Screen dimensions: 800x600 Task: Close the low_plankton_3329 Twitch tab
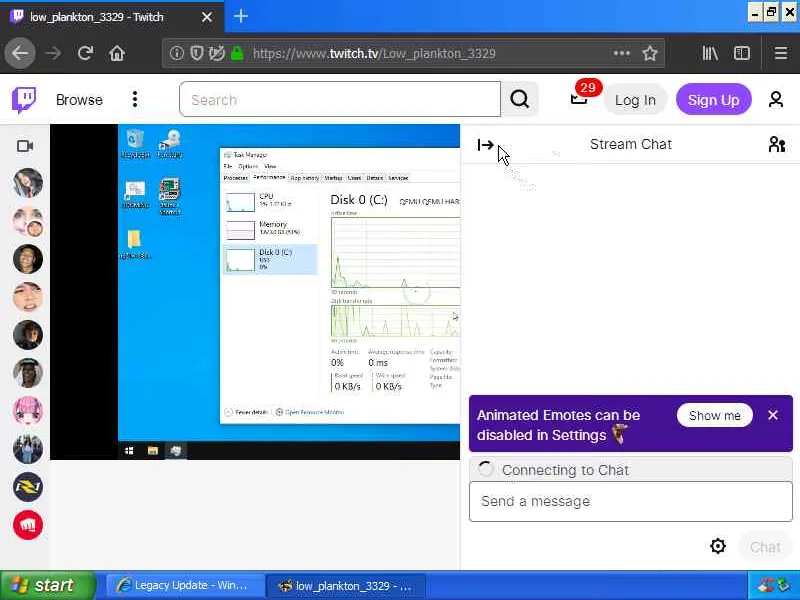click(207, 17)
